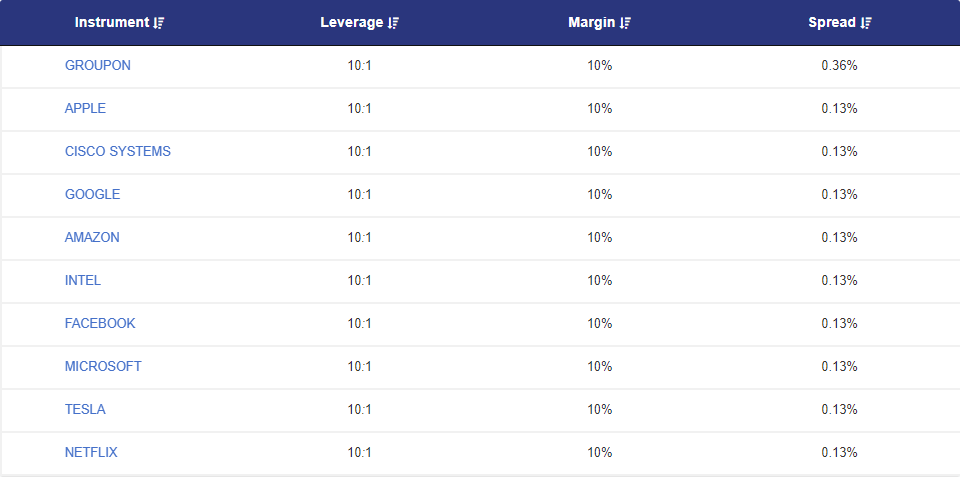Viewport: 960px width, 477px height.
Task: Open the TESLA instrument link
Action: click(85, 409)
